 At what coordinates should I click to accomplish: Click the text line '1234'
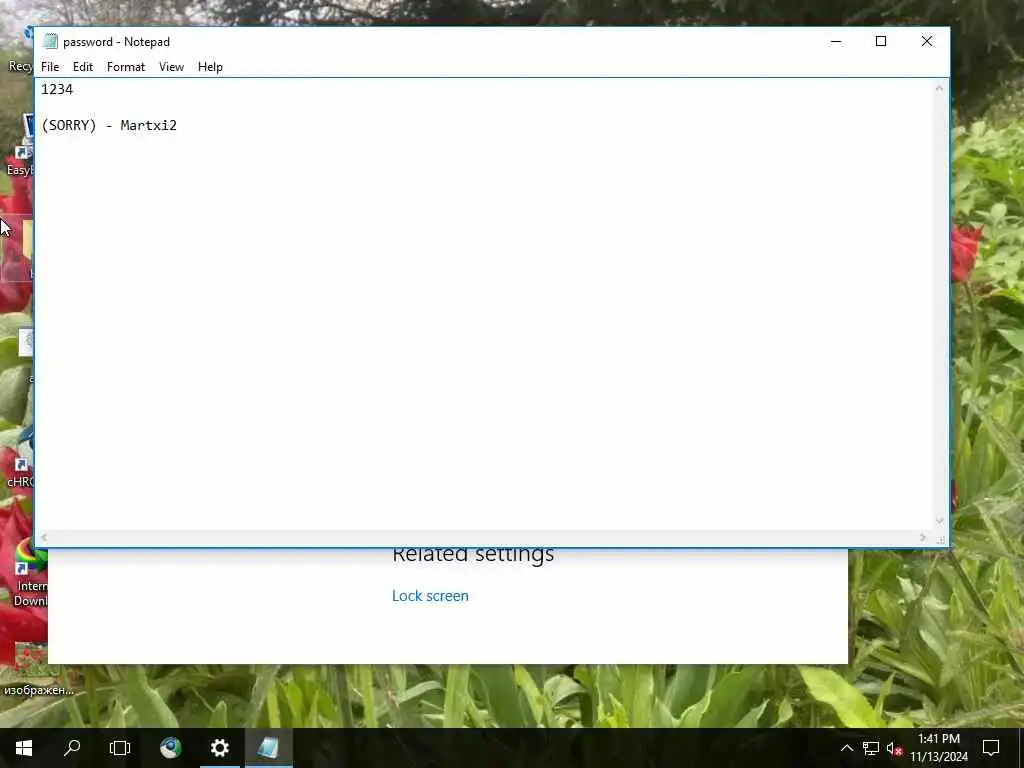click(x=57, y=89)
